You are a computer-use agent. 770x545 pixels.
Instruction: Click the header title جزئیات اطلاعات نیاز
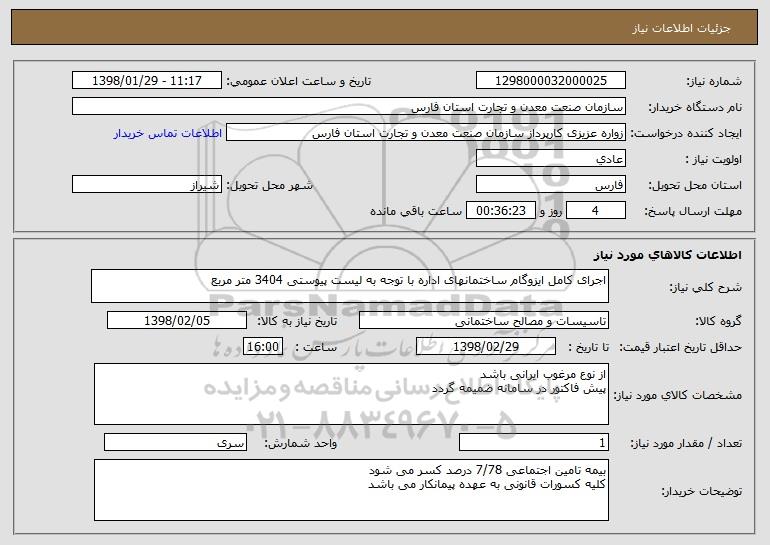coord(681,28)
